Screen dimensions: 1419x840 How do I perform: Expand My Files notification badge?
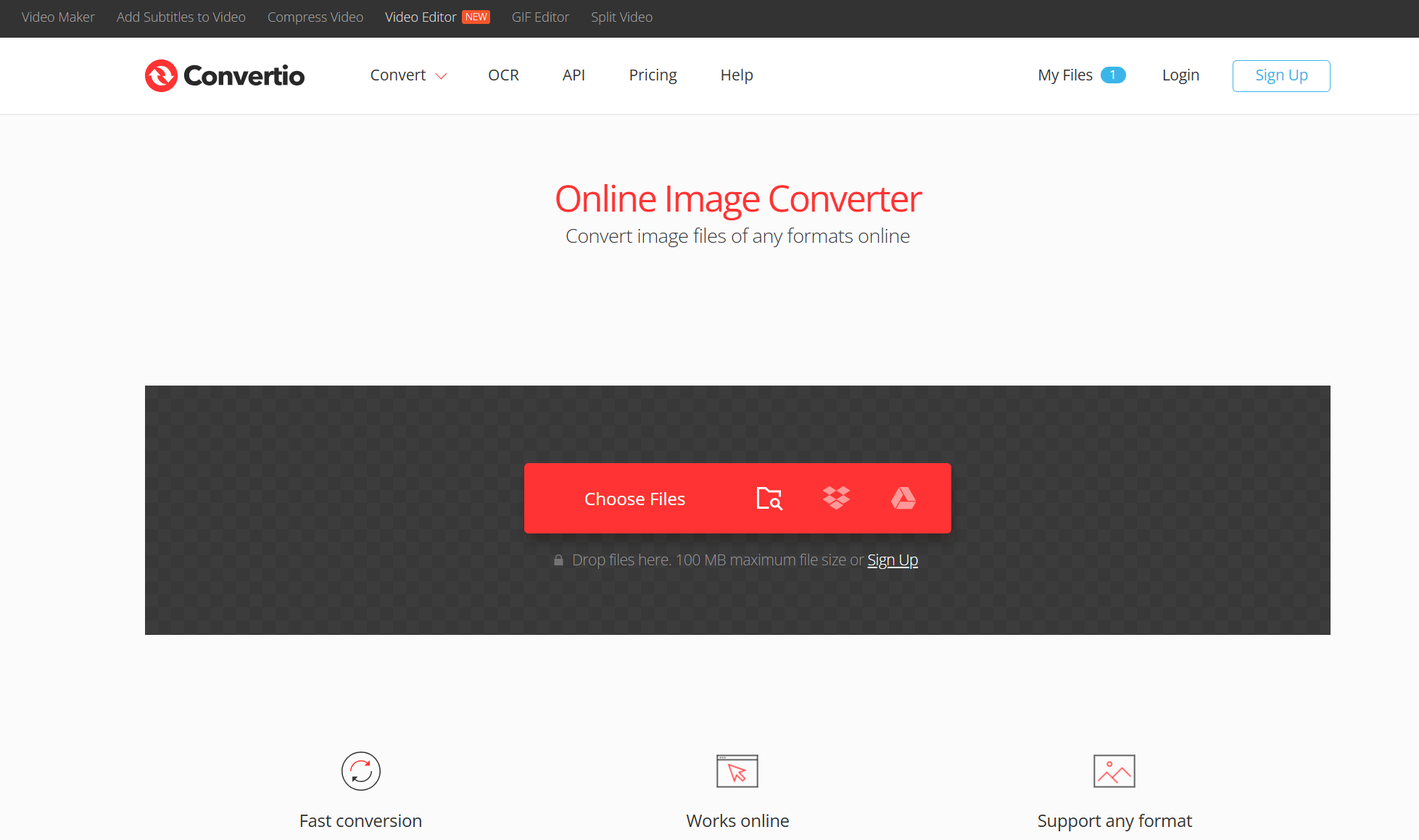(x=1112, y=74)
